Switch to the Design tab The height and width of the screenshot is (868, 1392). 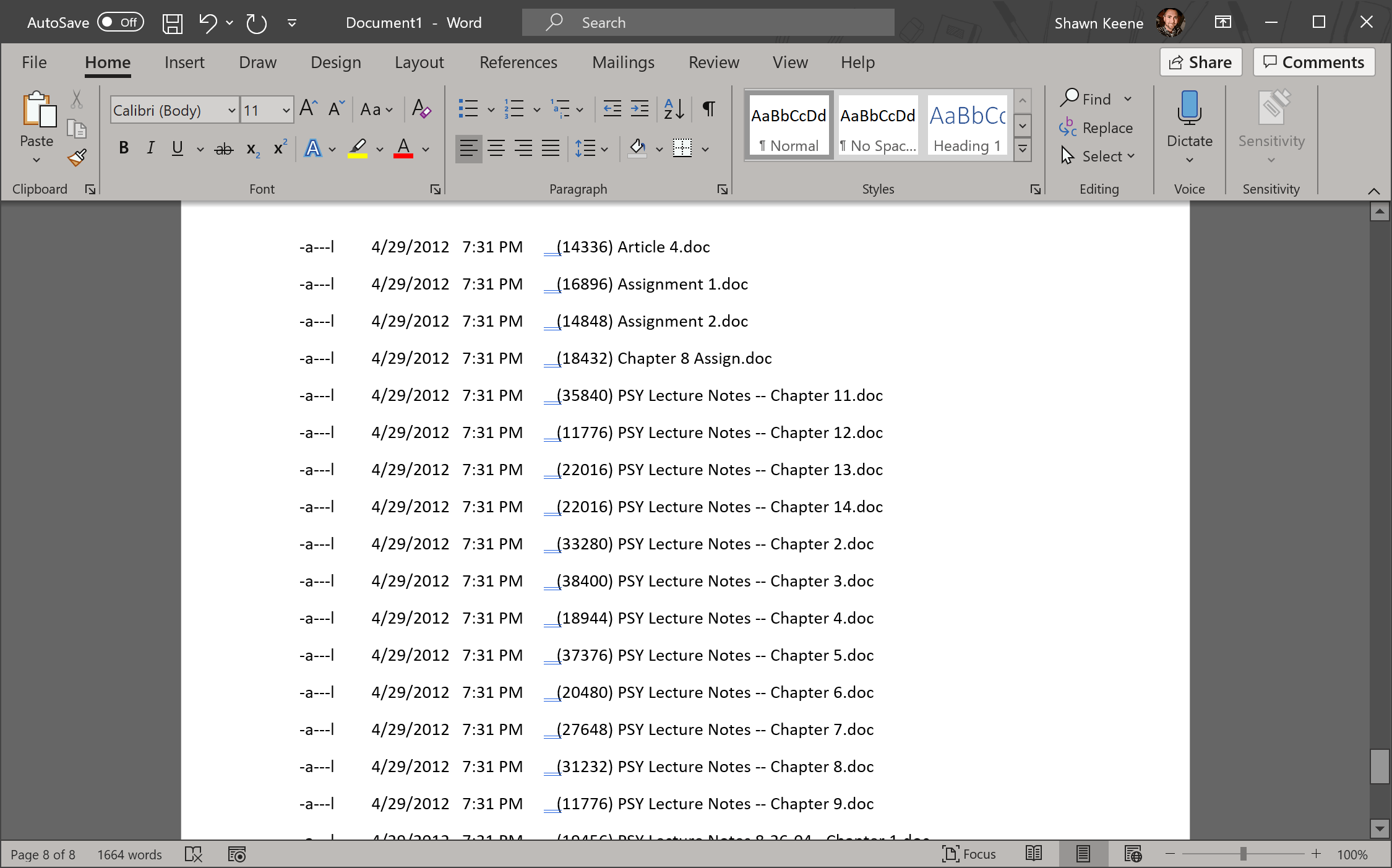point(335,62)
